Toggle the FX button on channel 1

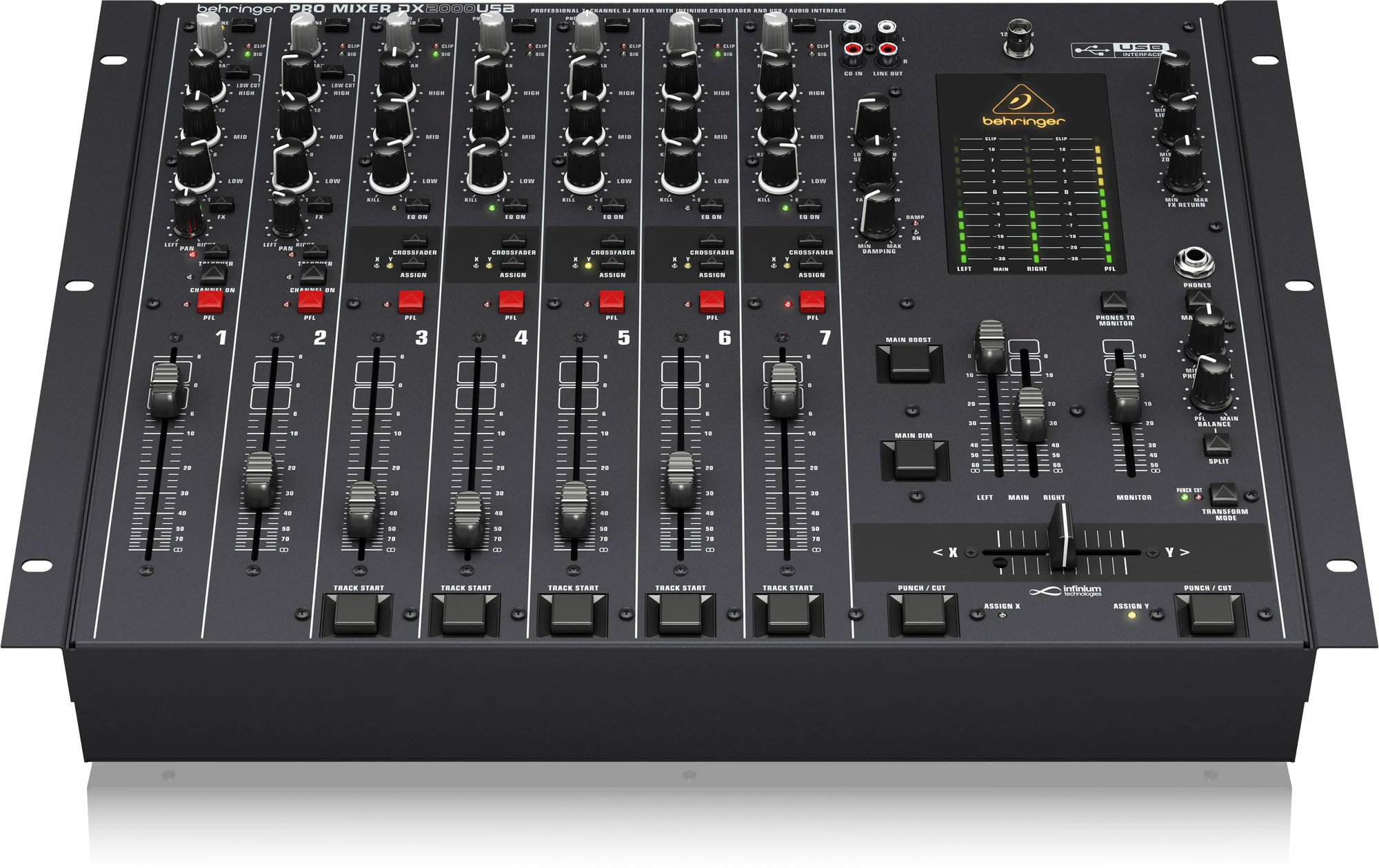[x=222, y=205]
